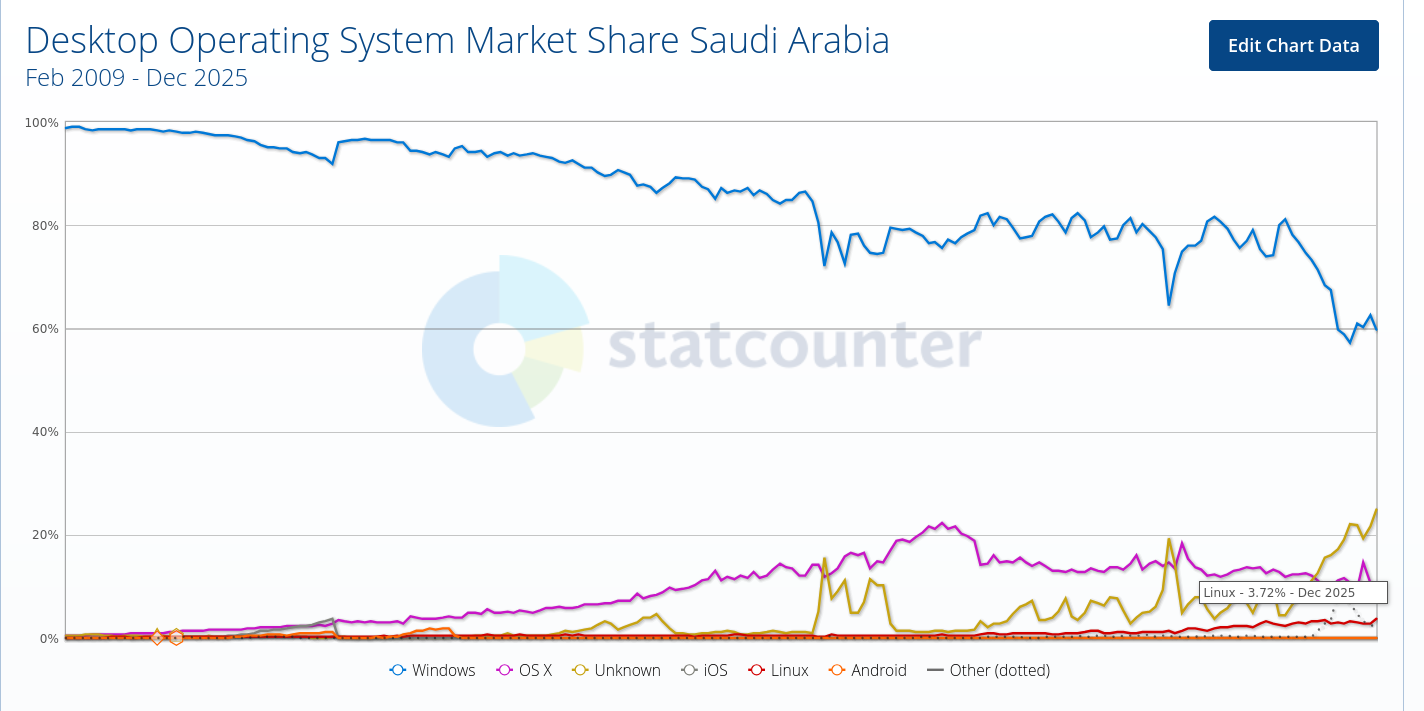Click the red Linux legend marker icon
This screenshot has height=711, width=1424.
(x=757, y=671)
